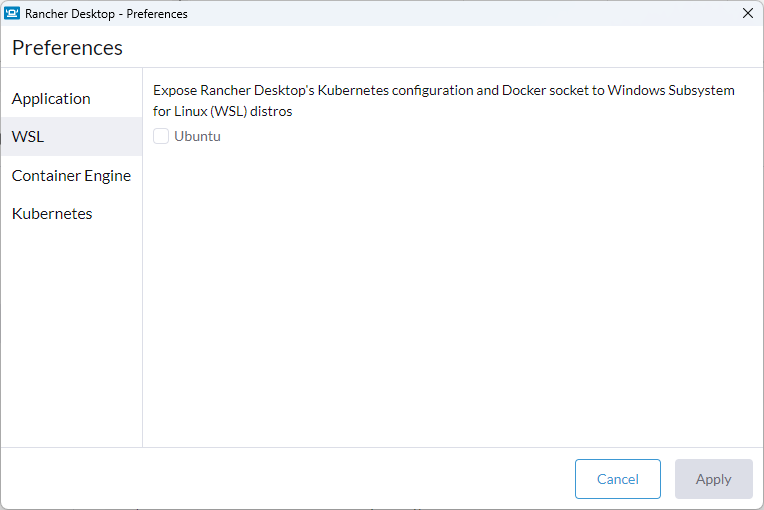Select the WSL preferences section
This screenshot has width=764, height=510.
[71, 136]
